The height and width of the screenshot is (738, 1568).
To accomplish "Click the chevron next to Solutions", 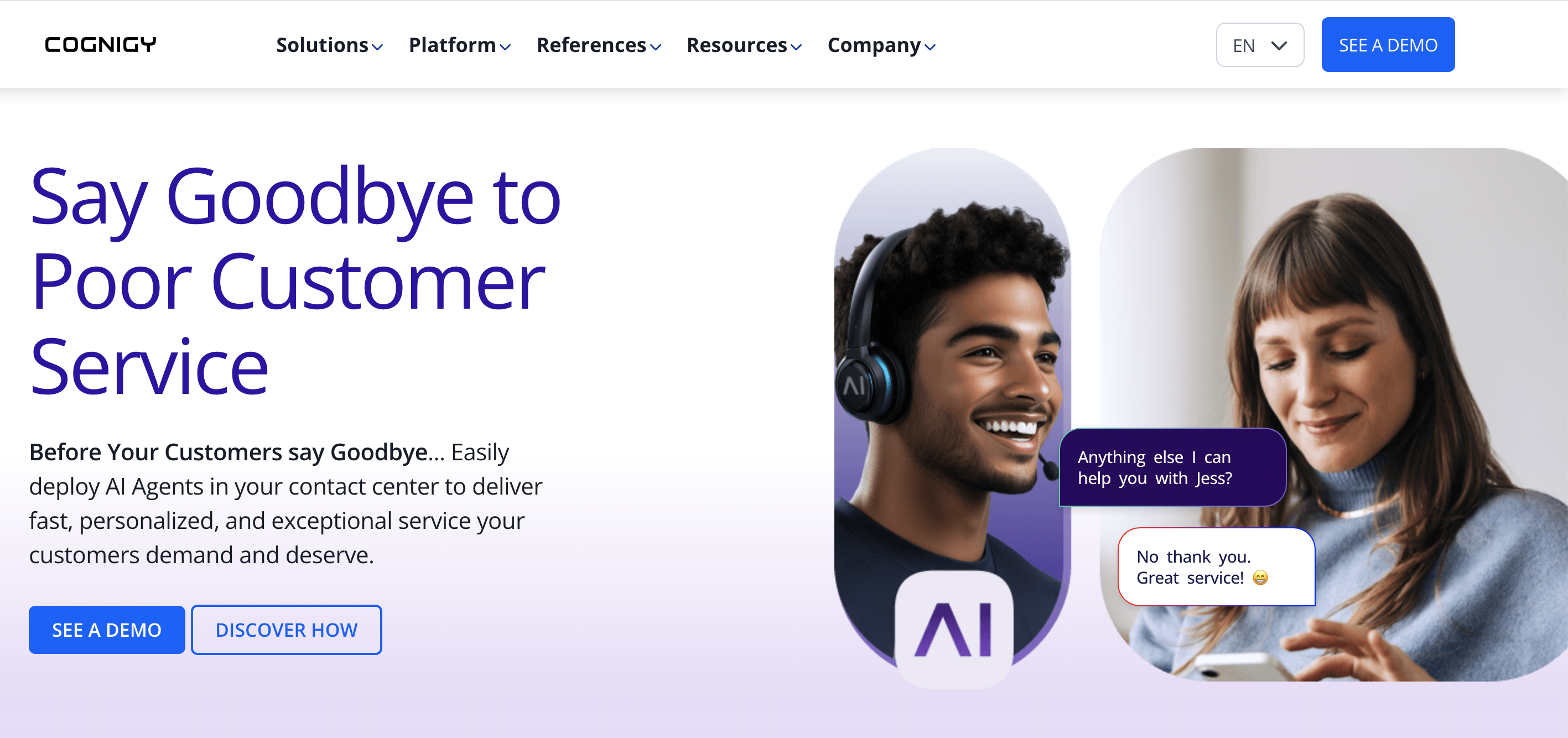I will [377, 47].
